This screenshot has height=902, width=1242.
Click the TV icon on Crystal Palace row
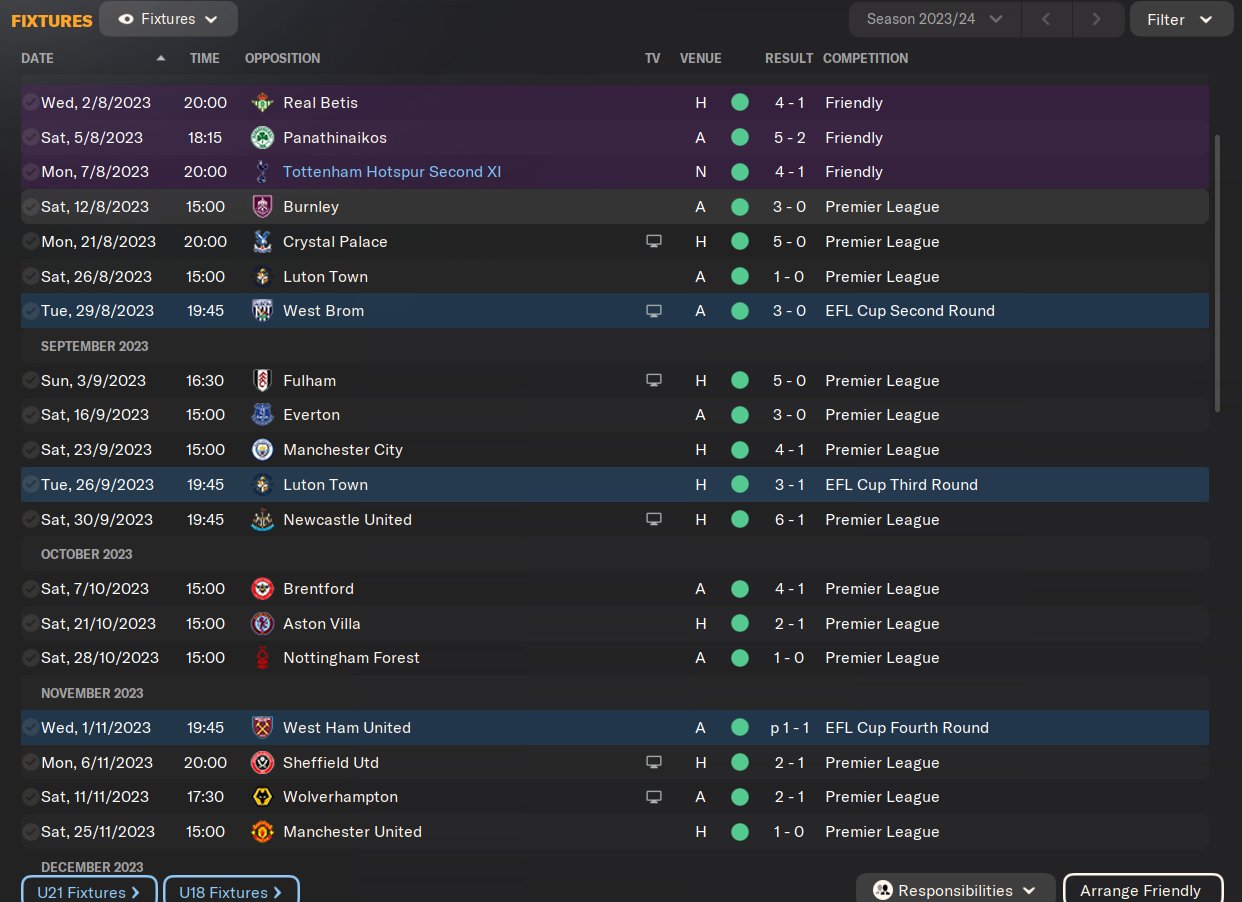tap(654, 242)
